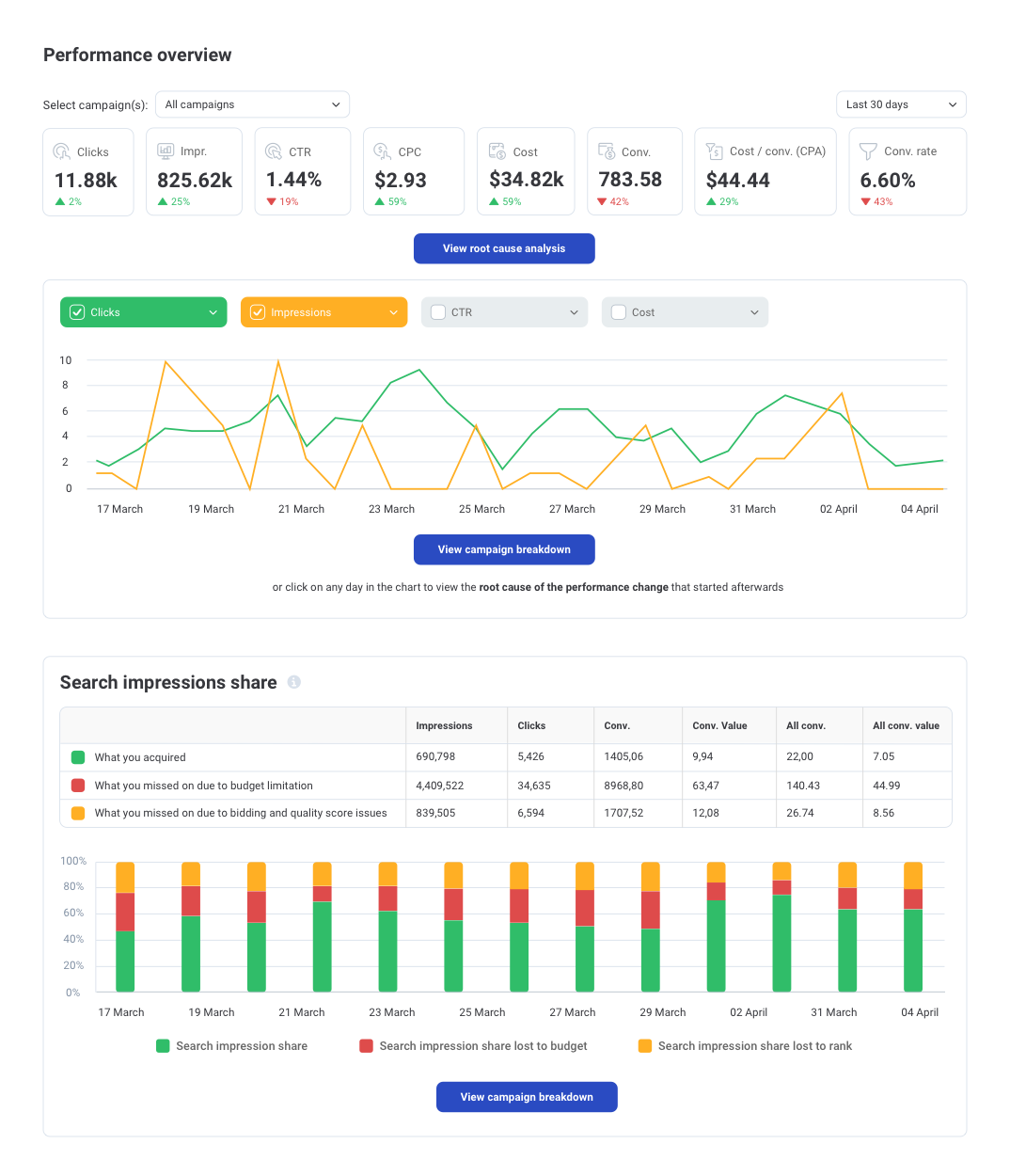Screen dimensions: 1010x1176
Task: Click the Cost metric calendar icon
Action: pyautogui.click(x=497, y=151)
